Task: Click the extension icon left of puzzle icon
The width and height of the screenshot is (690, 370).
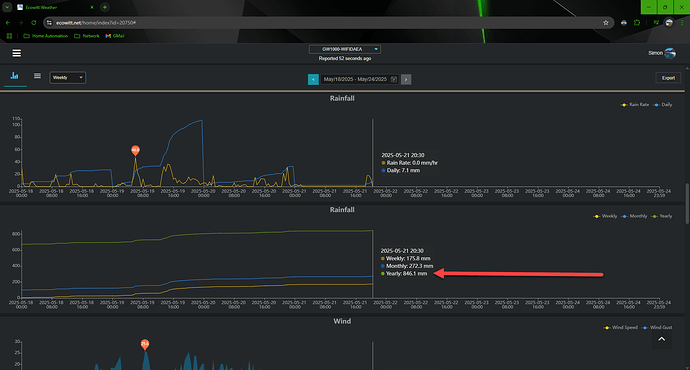Action: 624,22
